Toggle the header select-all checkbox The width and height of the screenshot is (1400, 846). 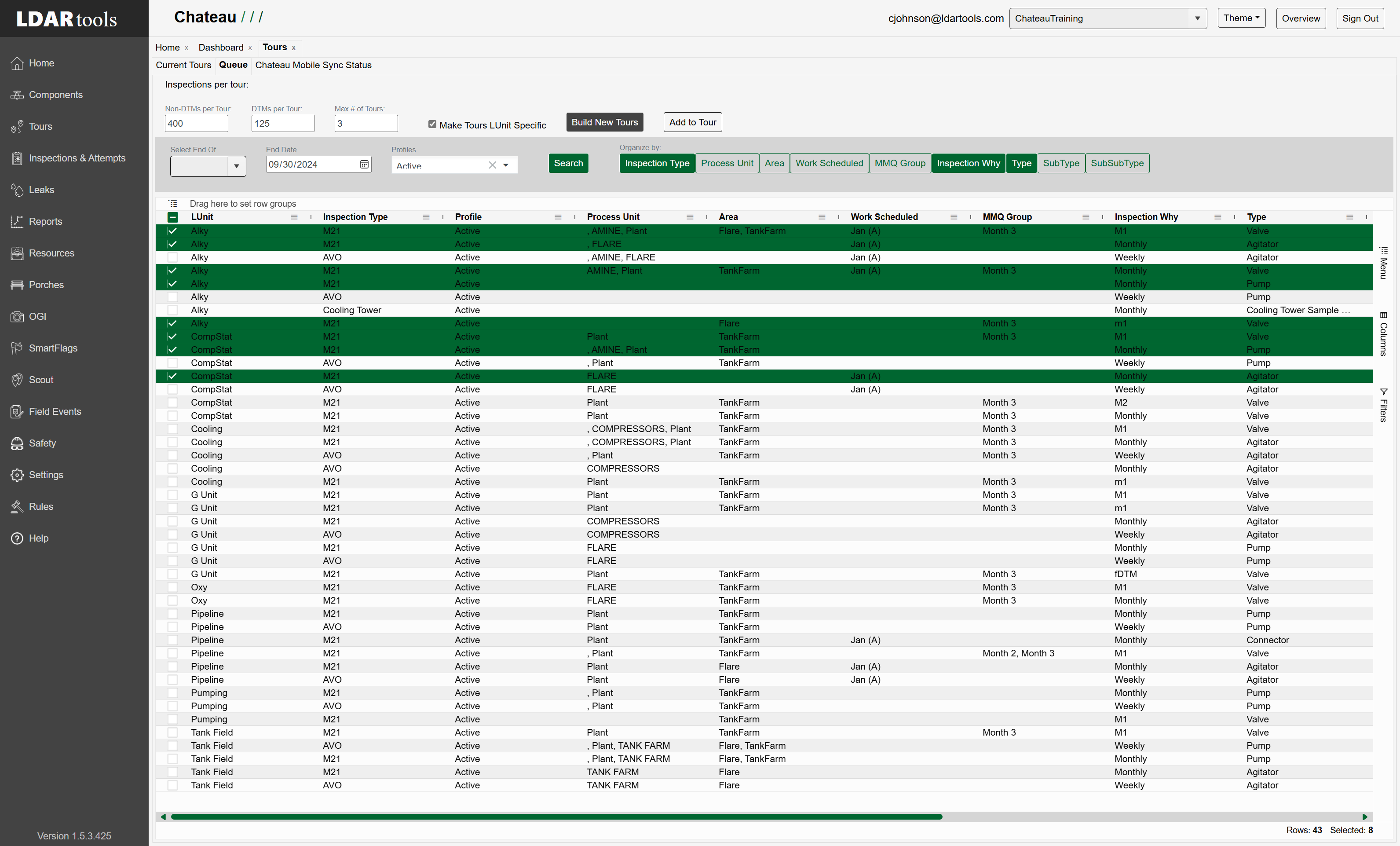pyautogui.click(x=173, y=217)
